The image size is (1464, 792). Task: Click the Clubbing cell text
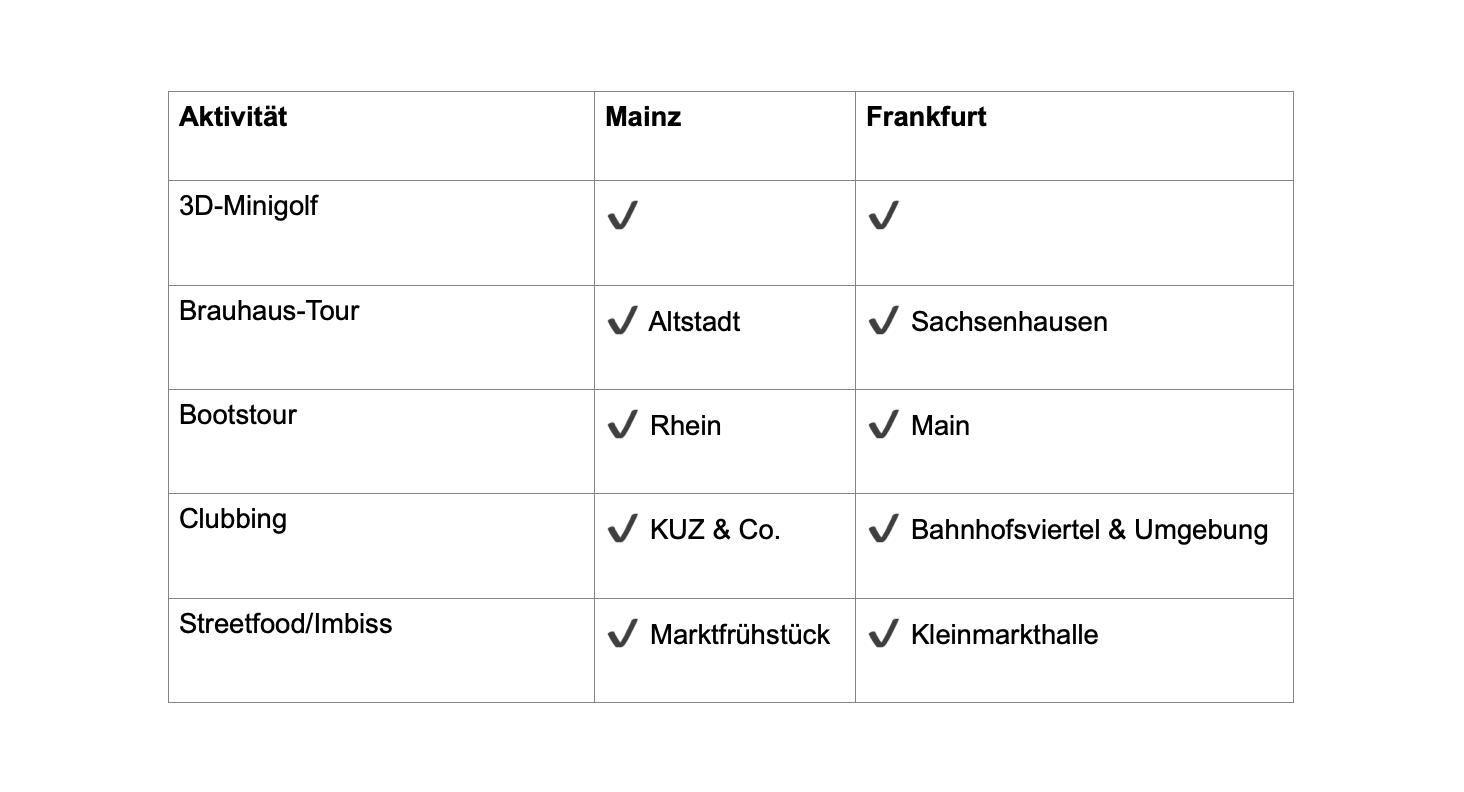[x=232, y=519]
